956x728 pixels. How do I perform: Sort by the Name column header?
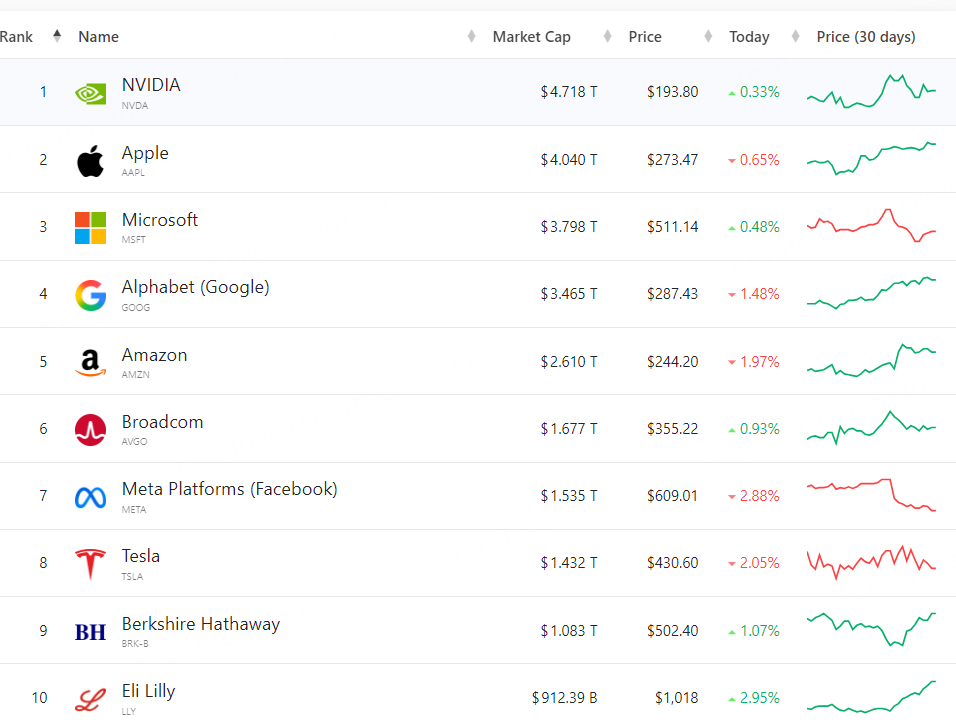98,37
